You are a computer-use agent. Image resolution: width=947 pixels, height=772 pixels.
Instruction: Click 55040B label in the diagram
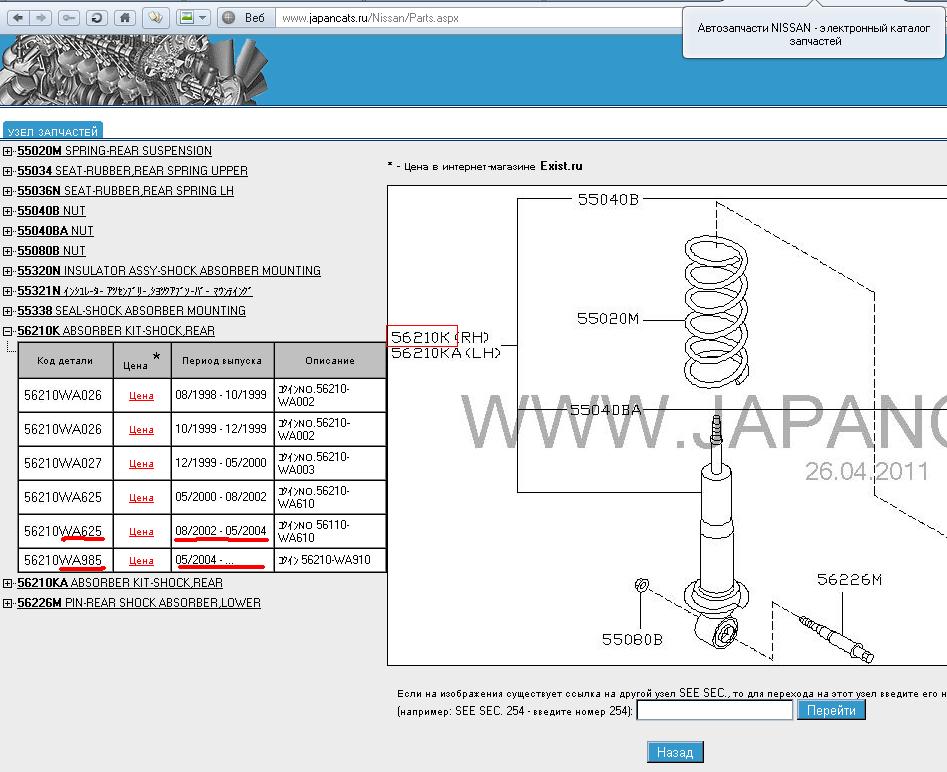[608, 199]
